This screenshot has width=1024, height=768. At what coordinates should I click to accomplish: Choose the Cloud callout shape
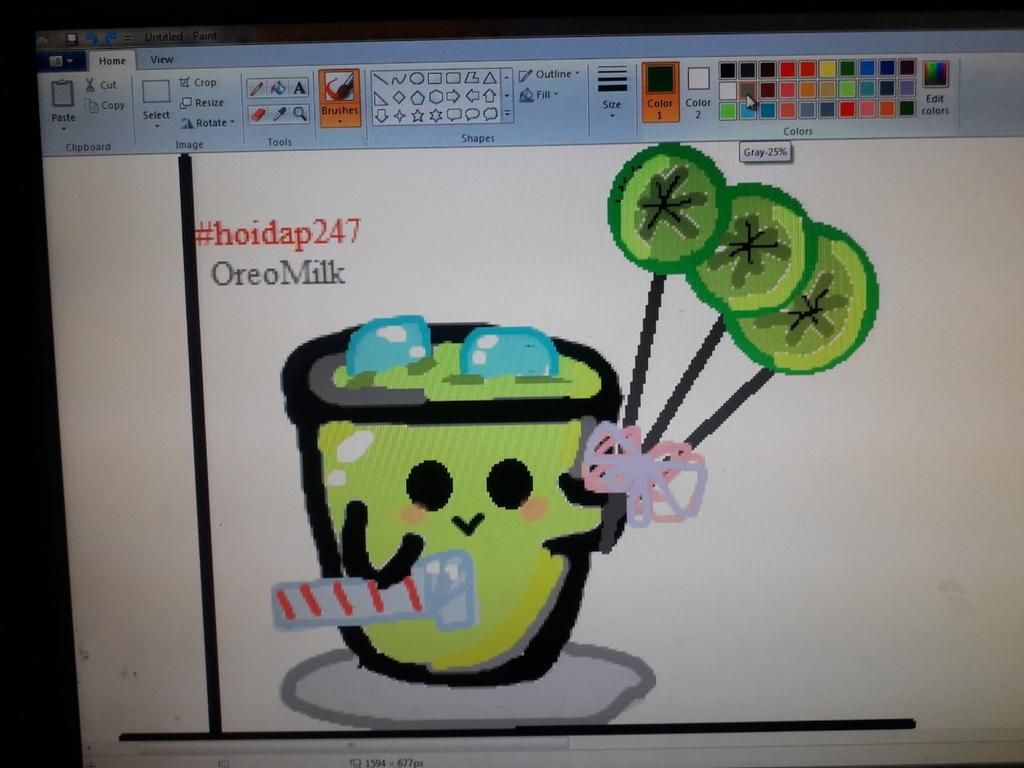(490, 114)
